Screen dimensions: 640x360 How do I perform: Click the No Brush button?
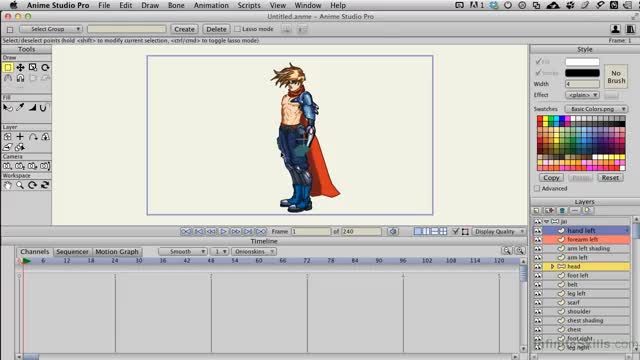(x=616, y=77)
